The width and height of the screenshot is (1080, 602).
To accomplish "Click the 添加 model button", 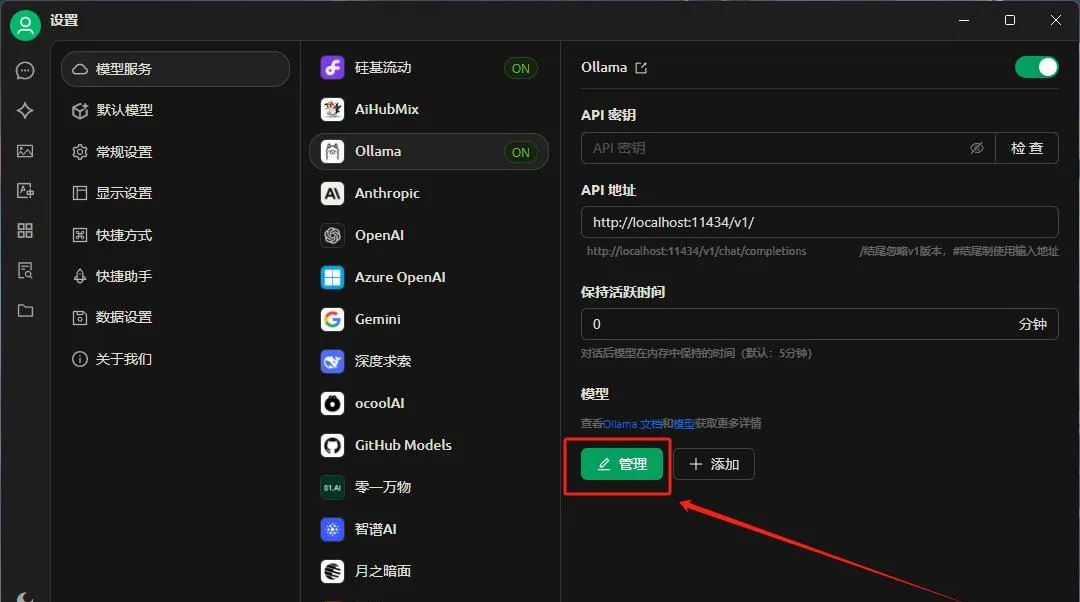I will [x=714, y=464].
